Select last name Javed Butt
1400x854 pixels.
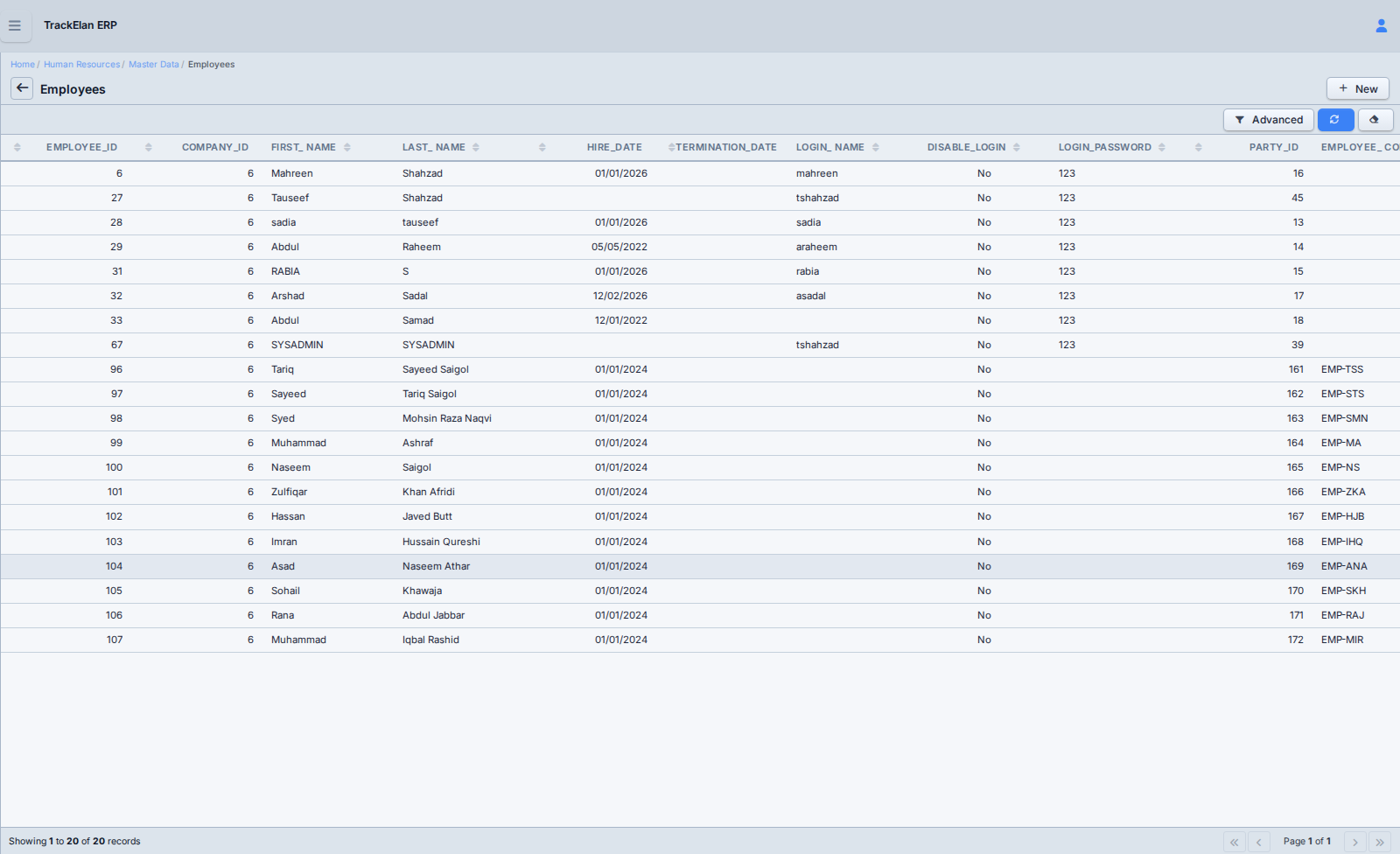pos(427,516)
